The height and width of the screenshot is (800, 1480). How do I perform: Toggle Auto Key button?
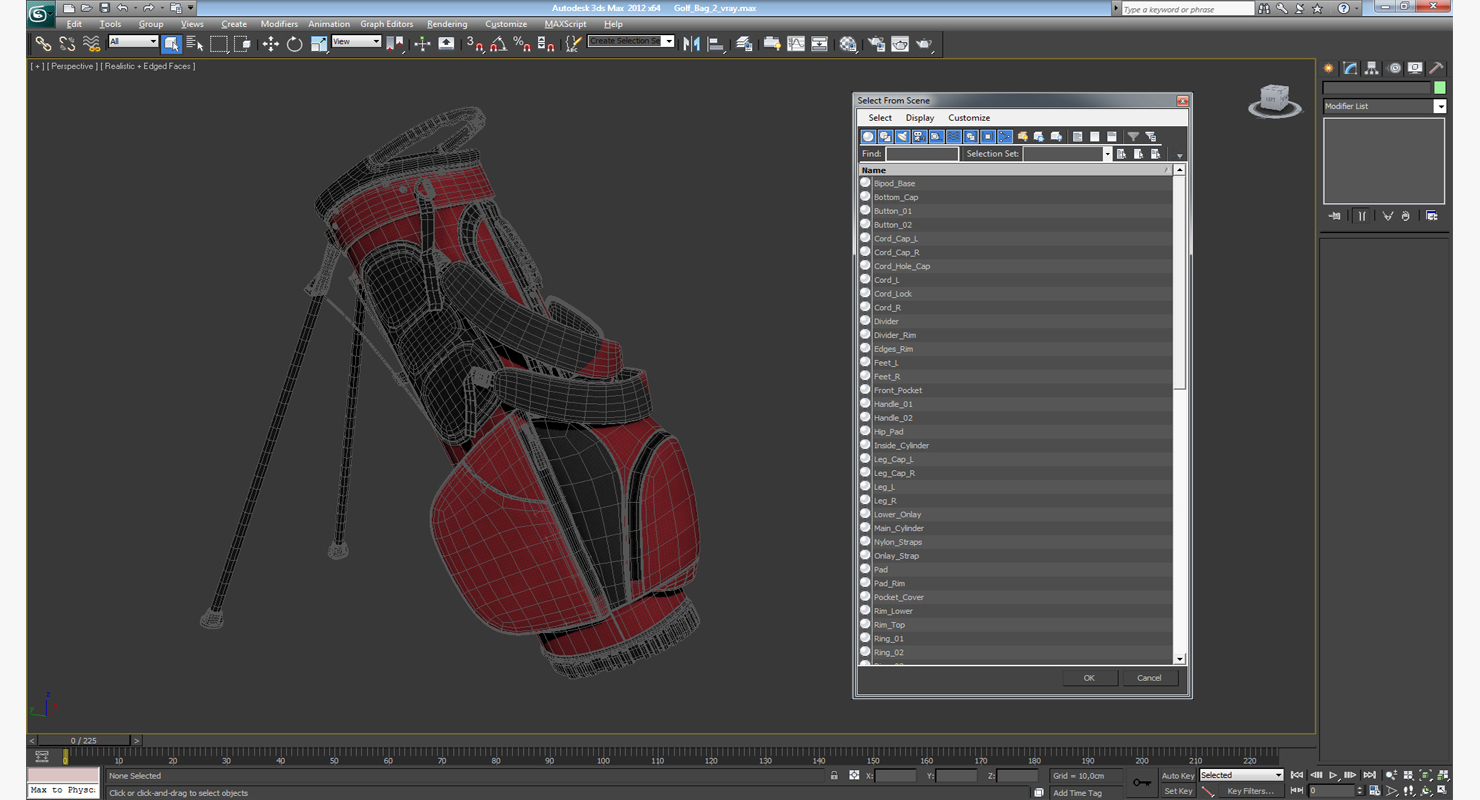click(x=1178, y=775)
